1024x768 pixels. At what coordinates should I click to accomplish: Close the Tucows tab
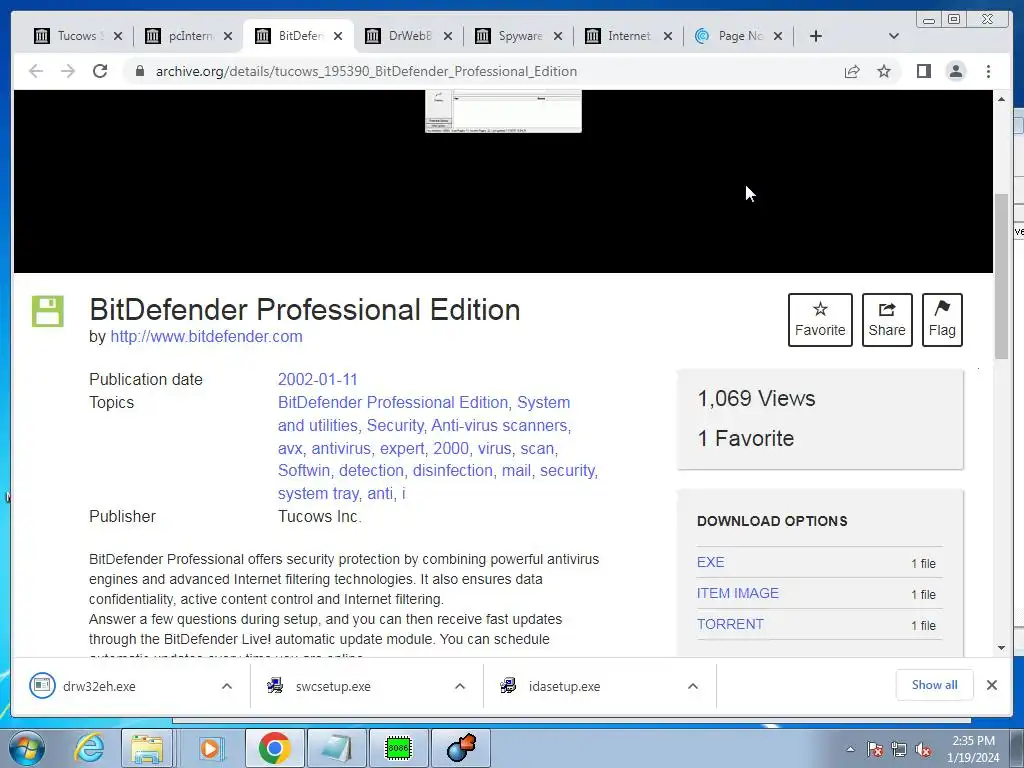118,36
